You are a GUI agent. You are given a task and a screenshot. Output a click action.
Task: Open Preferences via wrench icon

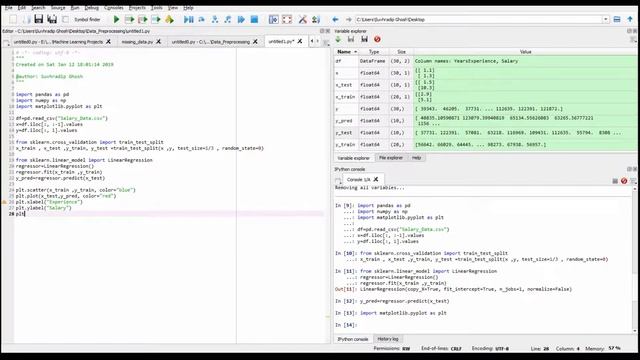[302, 19]
